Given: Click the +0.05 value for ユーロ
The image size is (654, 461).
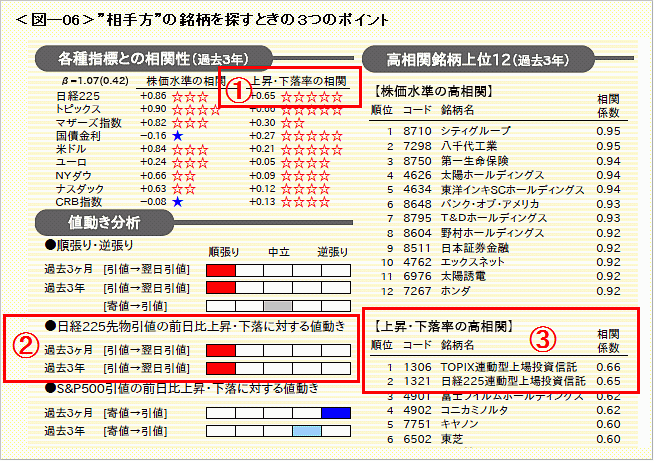Looking at the screenshot, I should coord(262,162).
